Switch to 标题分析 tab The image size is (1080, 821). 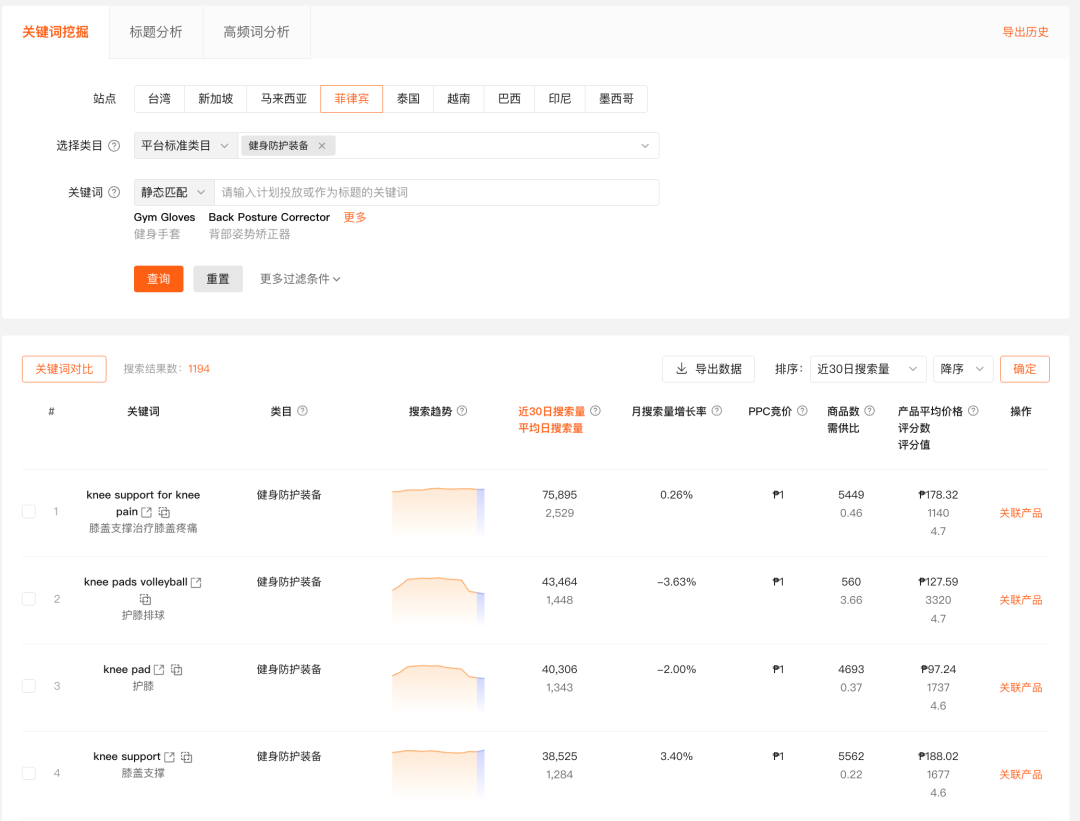(156, 32)
